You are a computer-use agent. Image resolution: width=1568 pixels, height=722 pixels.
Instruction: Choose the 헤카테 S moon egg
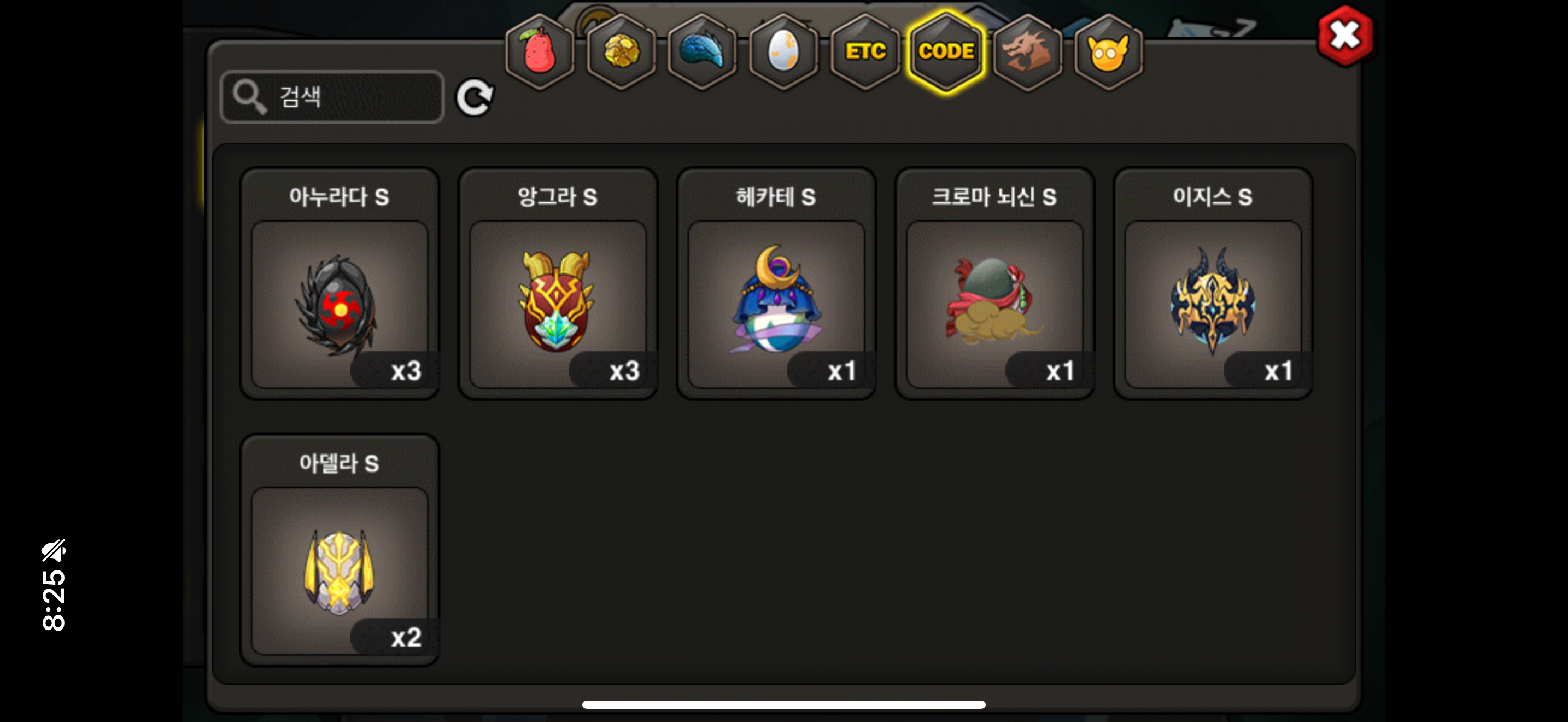pyautogui.click(x=776, y=284)
